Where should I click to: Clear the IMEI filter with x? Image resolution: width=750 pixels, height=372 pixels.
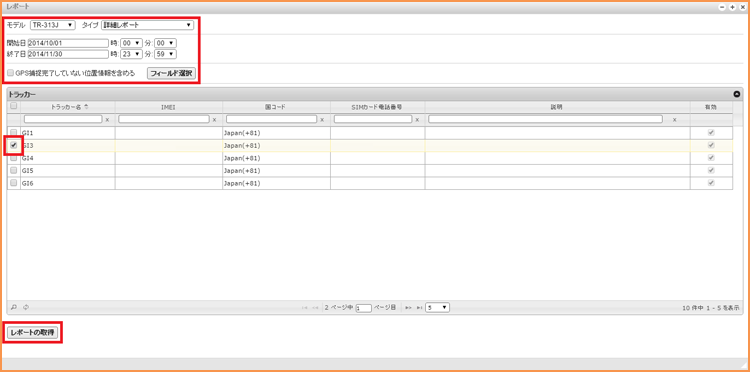[x=214, y=120]
